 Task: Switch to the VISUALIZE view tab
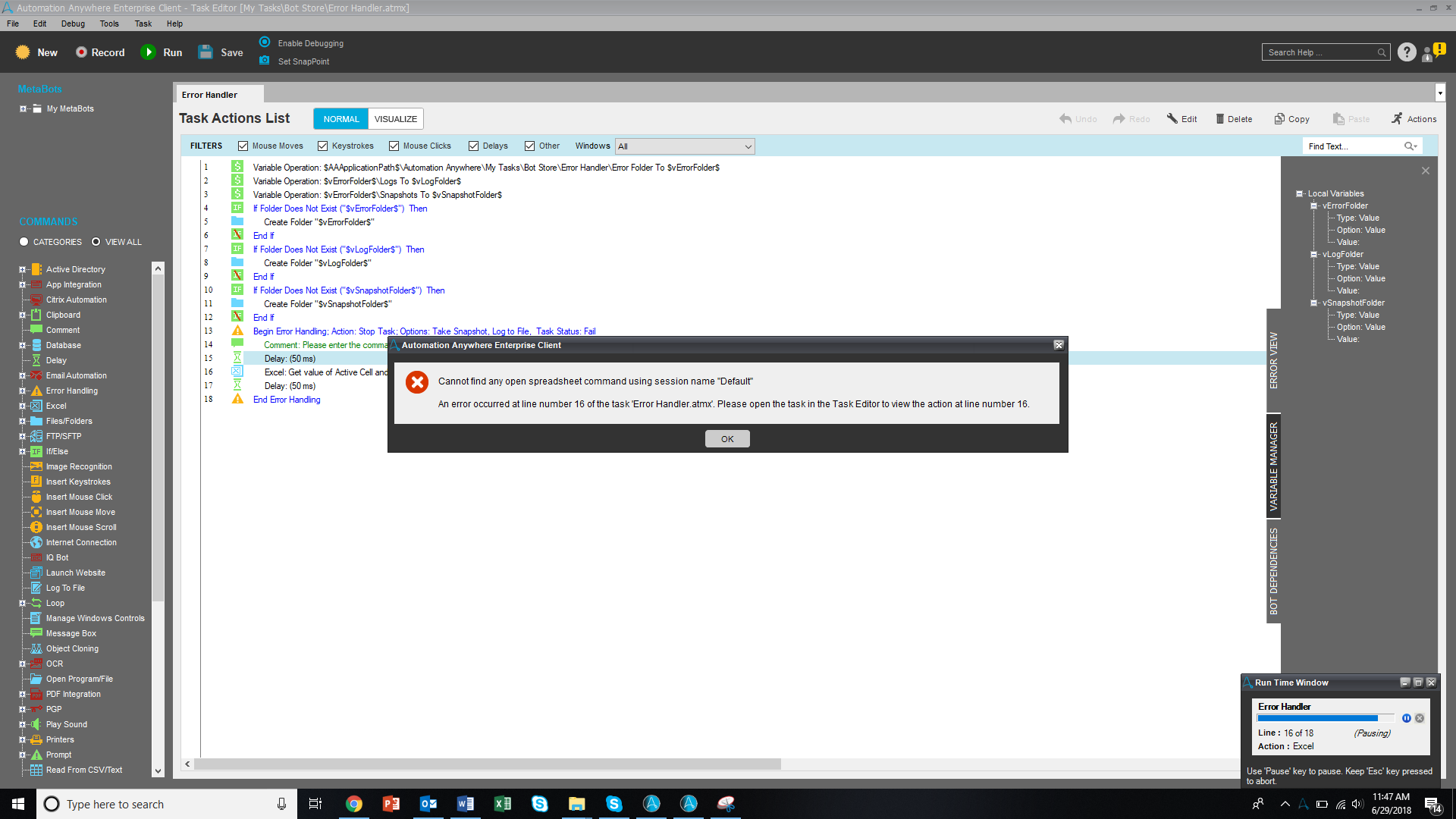pyautogui.click(x=395, y=119)
